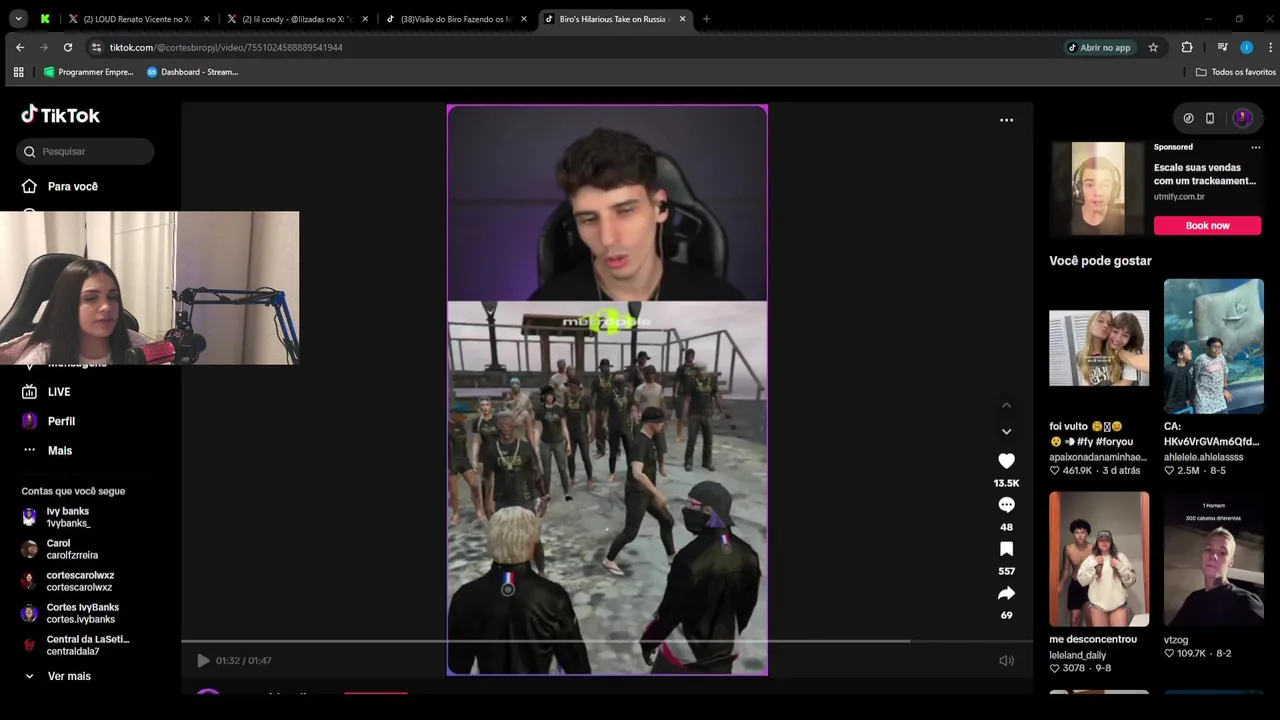Open the Para você home icon
1280x720 pixels.
29,186
